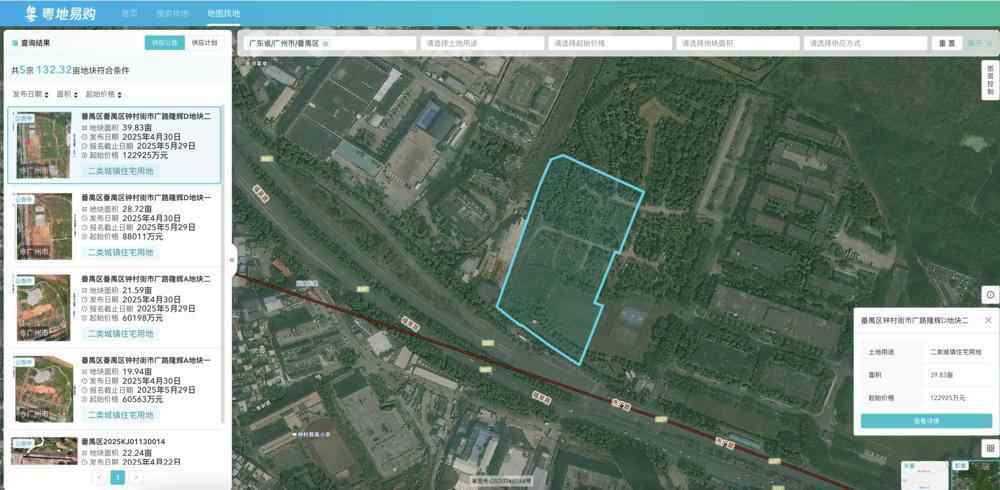The image size is (1000, 490).
Task: Open the 地图找地 tab
Action: pyautogui.click(x=223, y=13)
